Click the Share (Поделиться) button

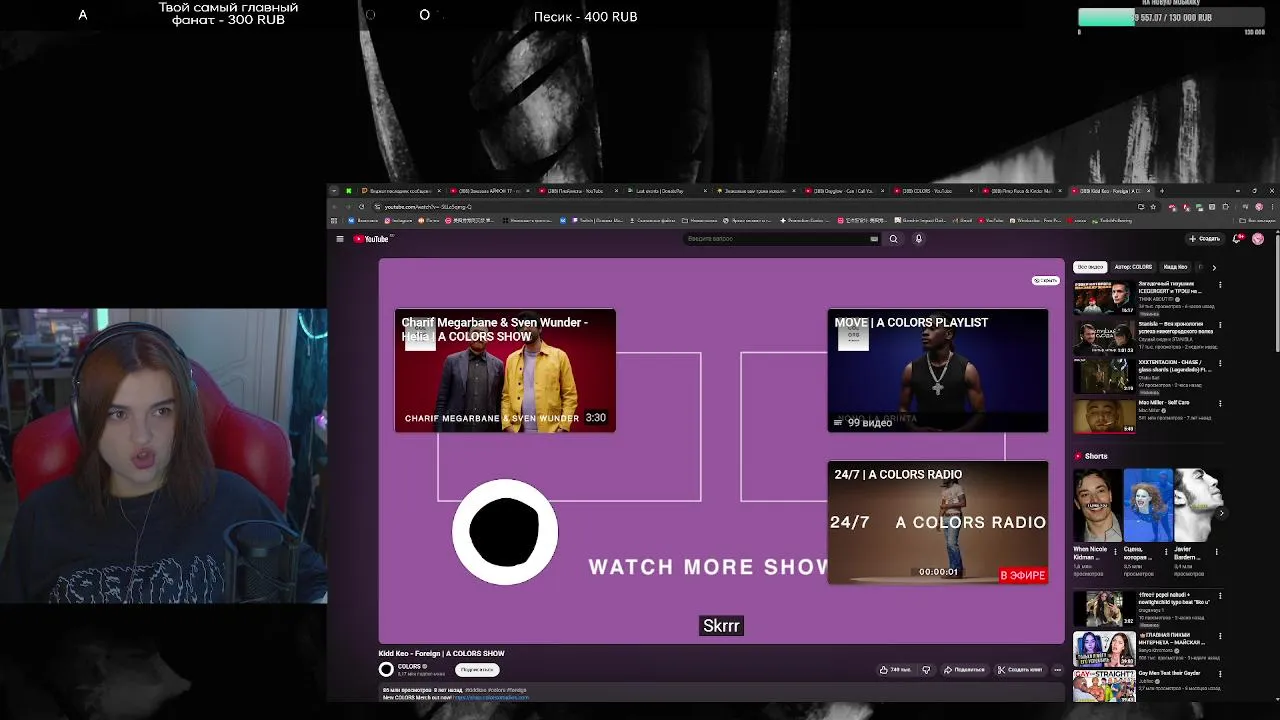coord(965,670)
